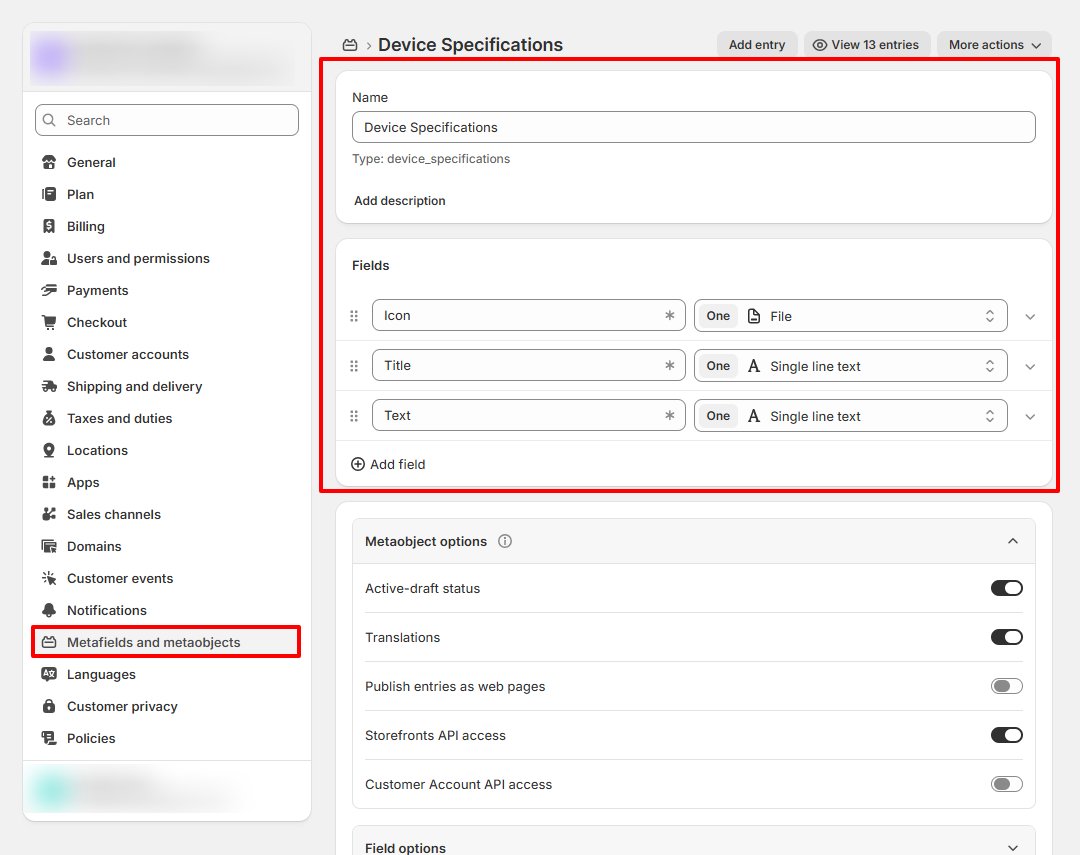Image resolution: width=1080 pixels, height=855 pixels.
Task: Click the Notifications bell icon
Action: (49, 610)
